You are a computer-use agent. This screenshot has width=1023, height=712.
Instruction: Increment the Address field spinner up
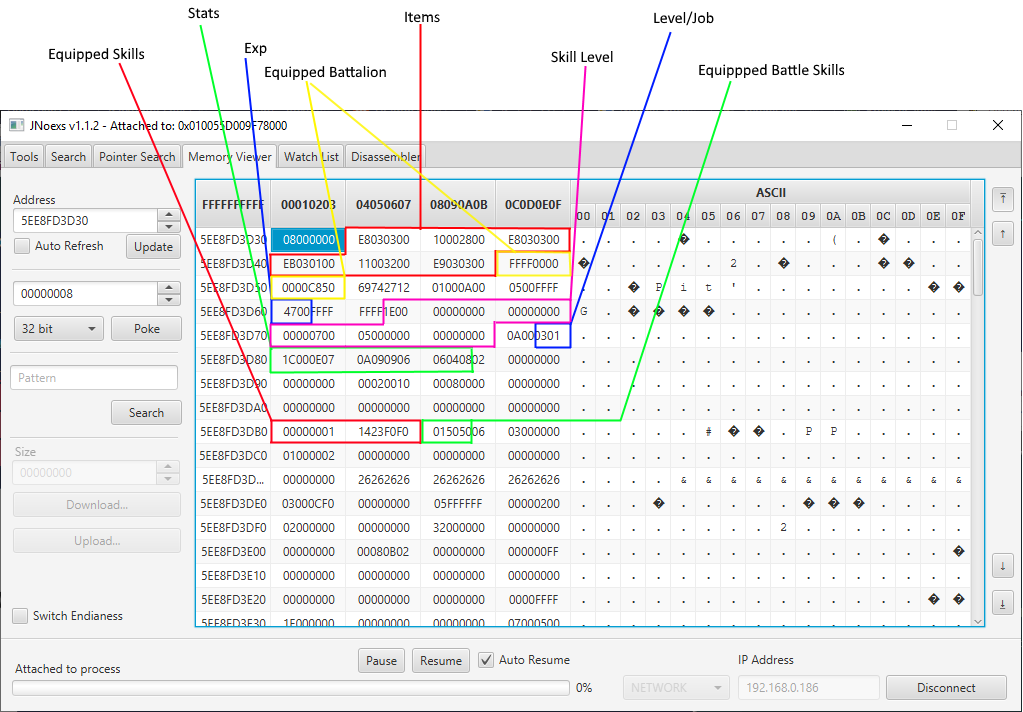click(169, 215)
